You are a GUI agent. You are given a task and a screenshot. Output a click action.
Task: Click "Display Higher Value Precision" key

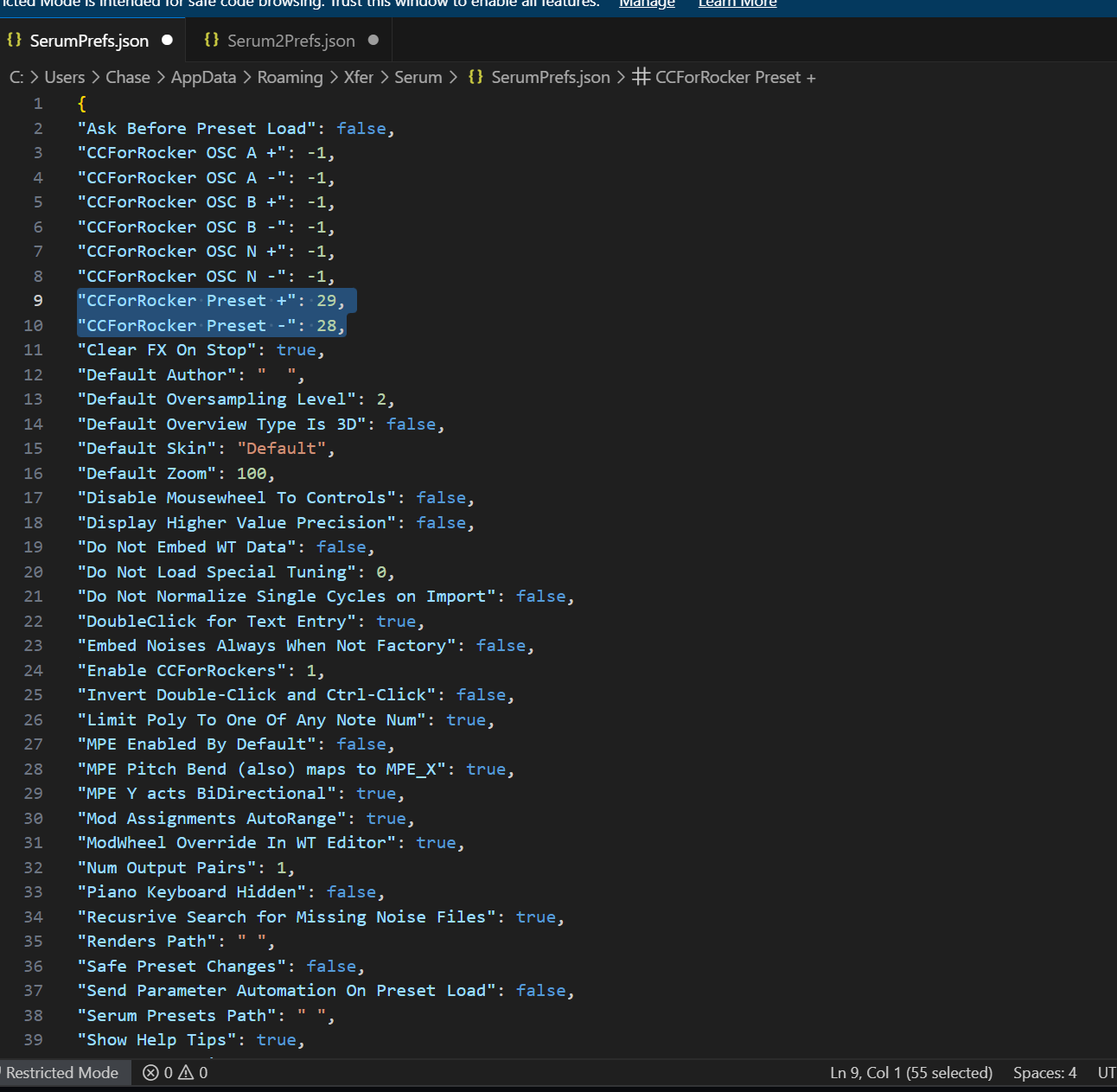[236, 523]
